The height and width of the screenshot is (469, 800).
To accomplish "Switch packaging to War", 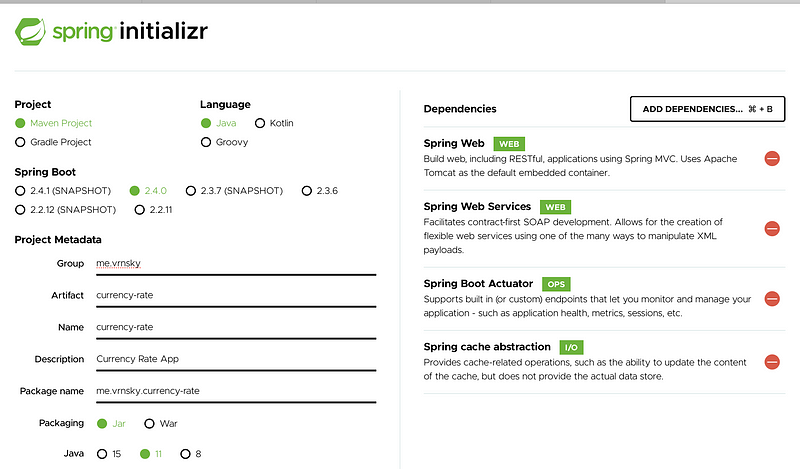I will tap(150, 423).
